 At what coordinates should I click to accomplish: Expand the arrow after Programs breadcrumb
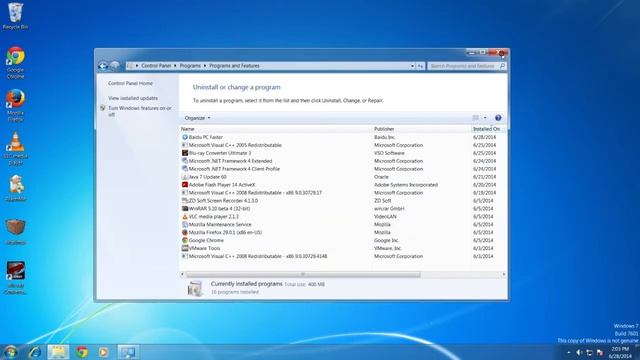coord(205,66)
